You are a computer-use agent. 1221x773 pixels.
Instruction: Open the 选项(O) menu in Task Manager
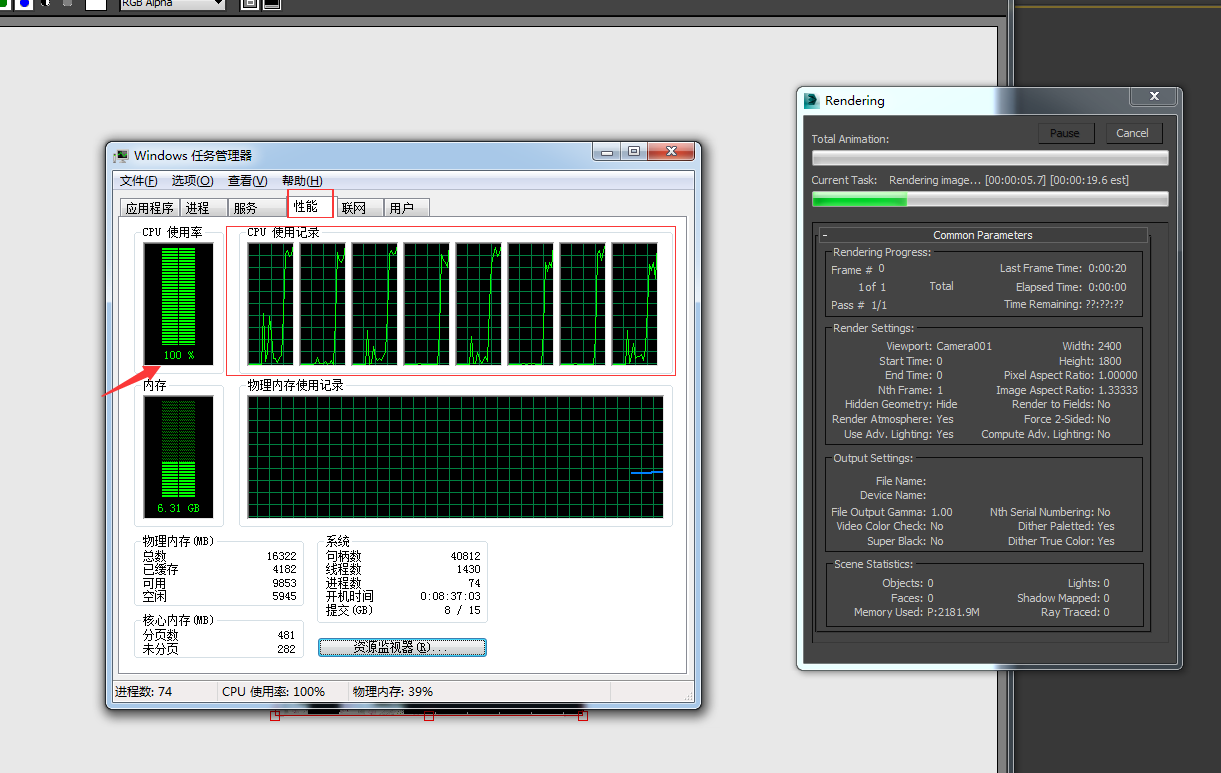click(192, 181)
